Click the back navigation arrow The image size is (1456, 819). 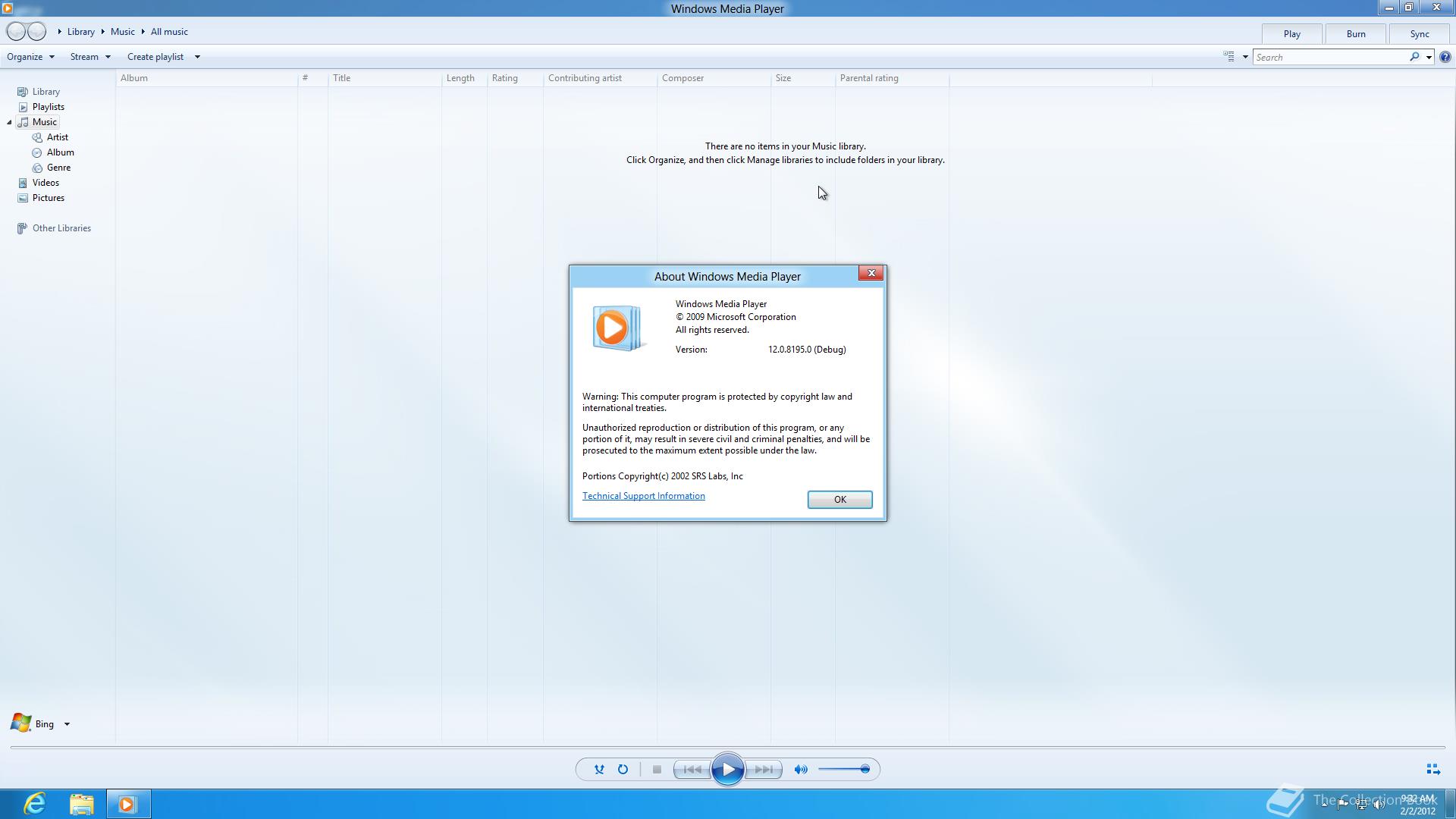coord(15,31)
